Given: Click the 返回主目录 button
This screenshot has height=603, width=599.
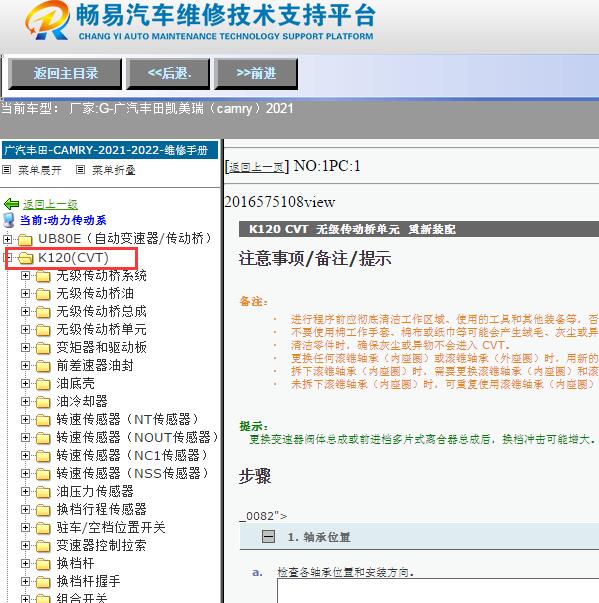Looking at the screenshot, I should pyautogui.click(x=65, y=73).
